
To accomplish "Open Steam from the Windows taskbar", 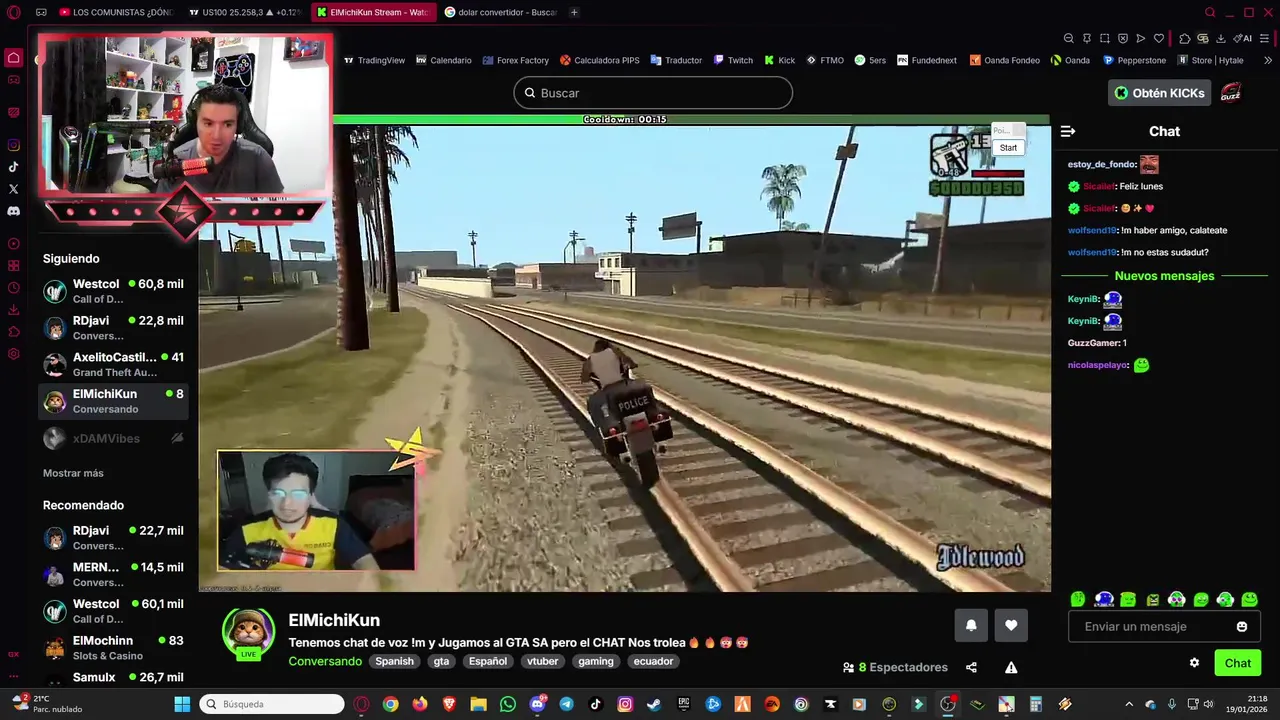I will 654,704.
